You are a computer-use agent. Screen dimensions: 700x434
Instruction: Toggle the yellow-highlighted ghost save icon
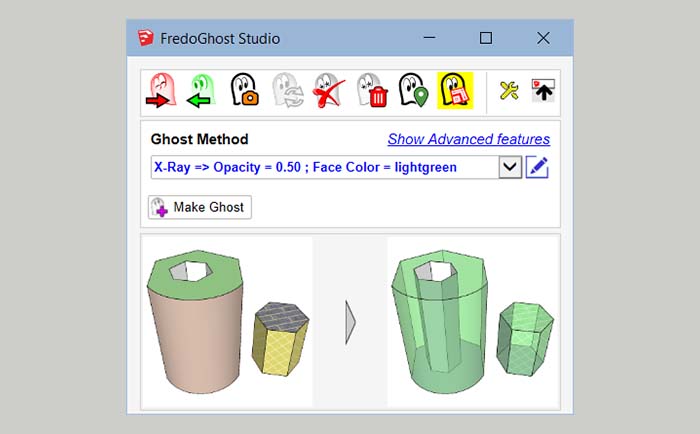click(x=454, y=91)
